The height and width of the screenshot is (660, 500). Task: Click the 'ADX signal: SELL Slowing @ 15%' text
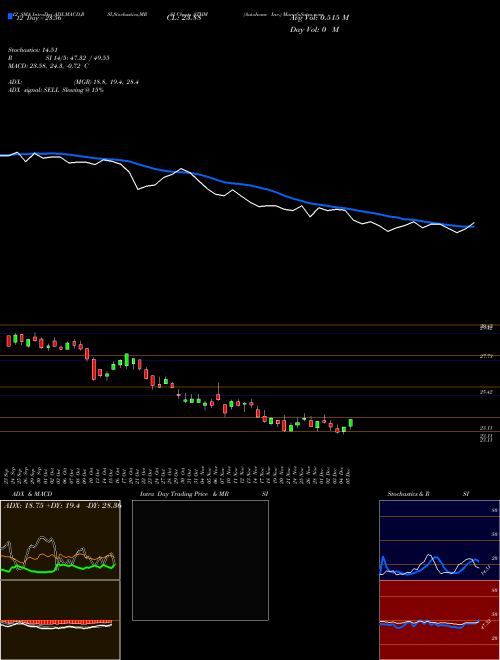(56, 90)
